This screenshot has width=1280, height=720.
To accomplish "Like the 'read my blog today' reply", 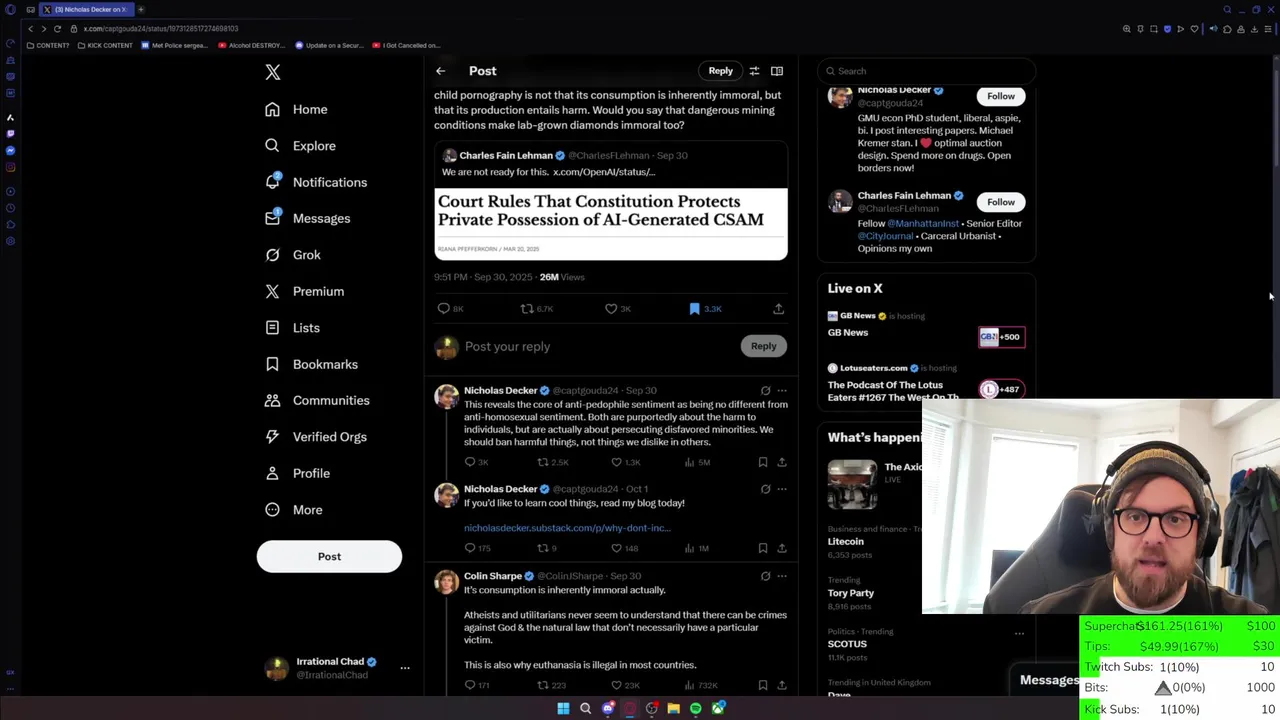I will (617, 548).
